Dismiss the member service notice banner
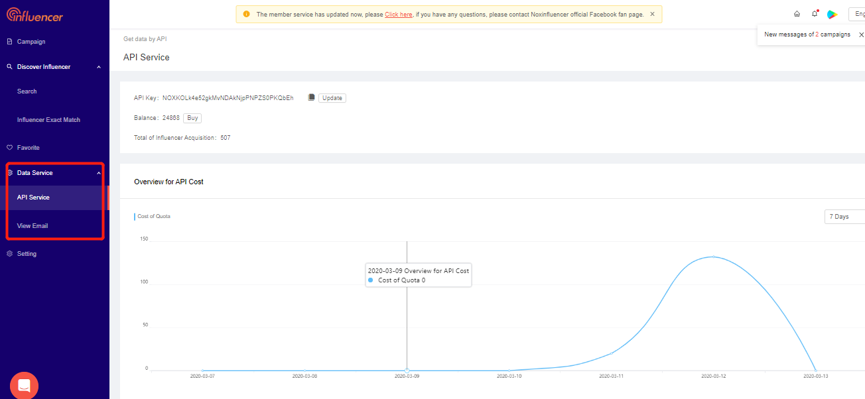This screenshot has width=865, height=399. point(653,14)
